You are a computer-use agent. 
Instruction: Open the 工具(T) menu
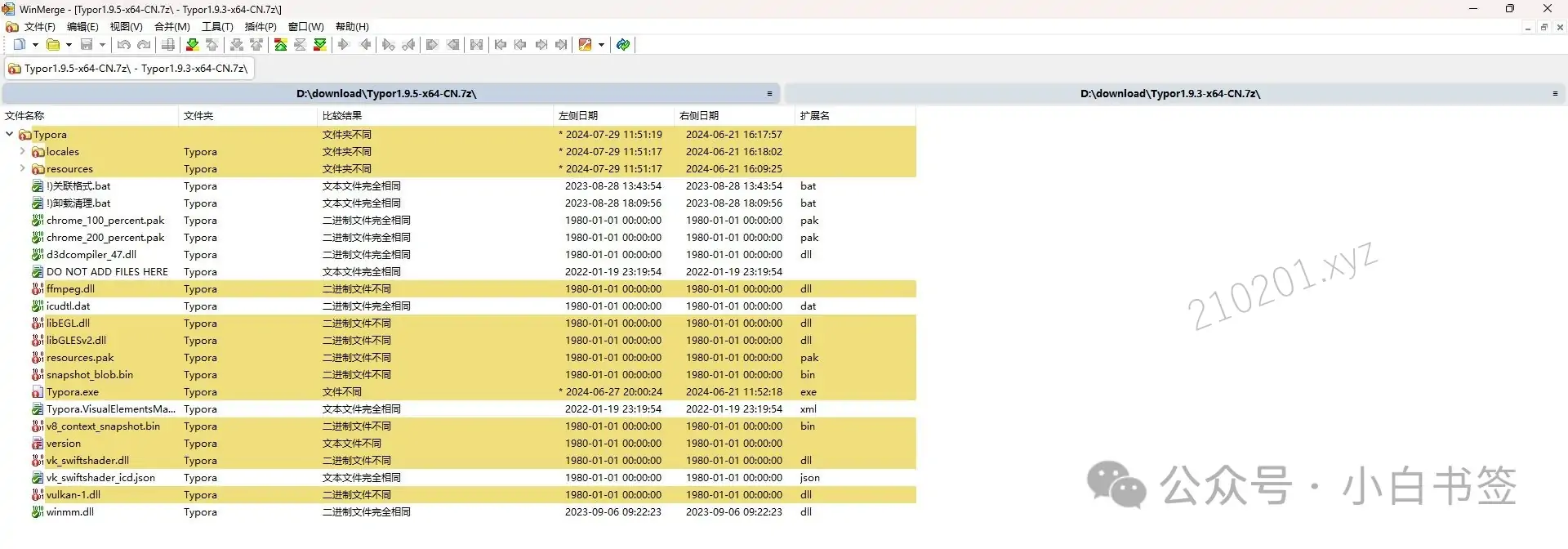pyautogui.click(x=217, y=27)
